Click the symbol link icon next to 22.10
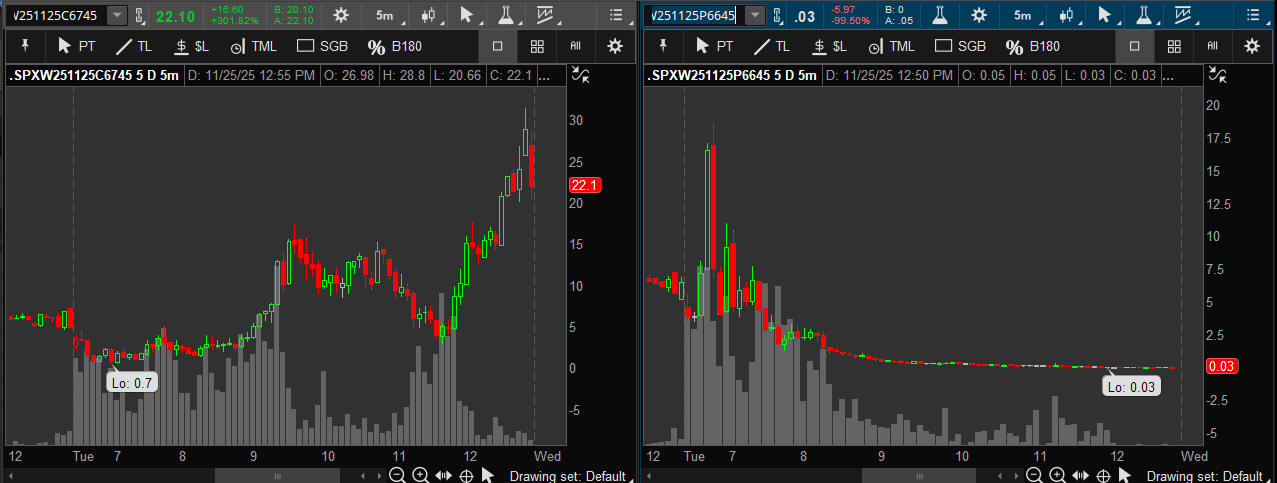The width and height of the screenshot is (1277, 483). coord(139,15)
